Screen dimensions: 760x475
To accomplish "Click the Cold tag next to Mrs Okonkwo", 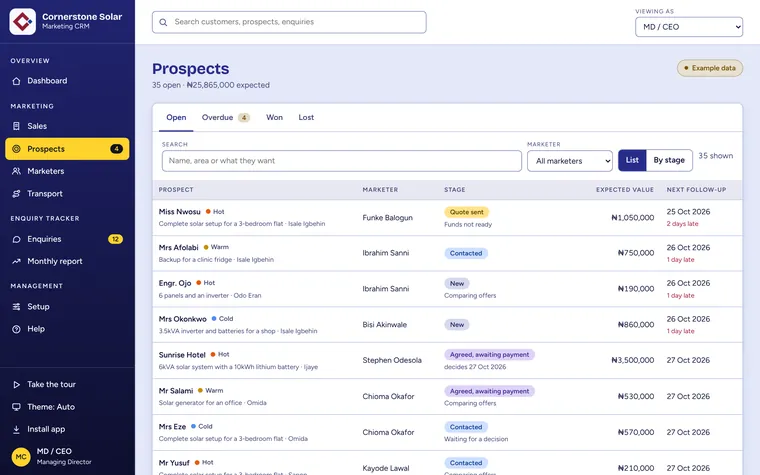I will pos(222,319).
